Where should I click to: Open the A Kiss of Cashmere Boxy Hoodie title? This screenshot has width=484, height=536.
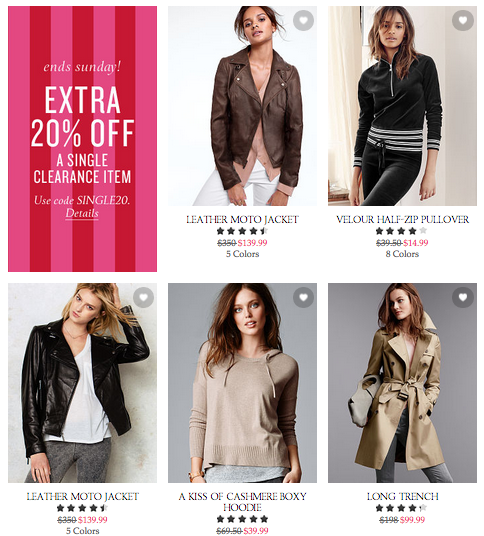242,502
